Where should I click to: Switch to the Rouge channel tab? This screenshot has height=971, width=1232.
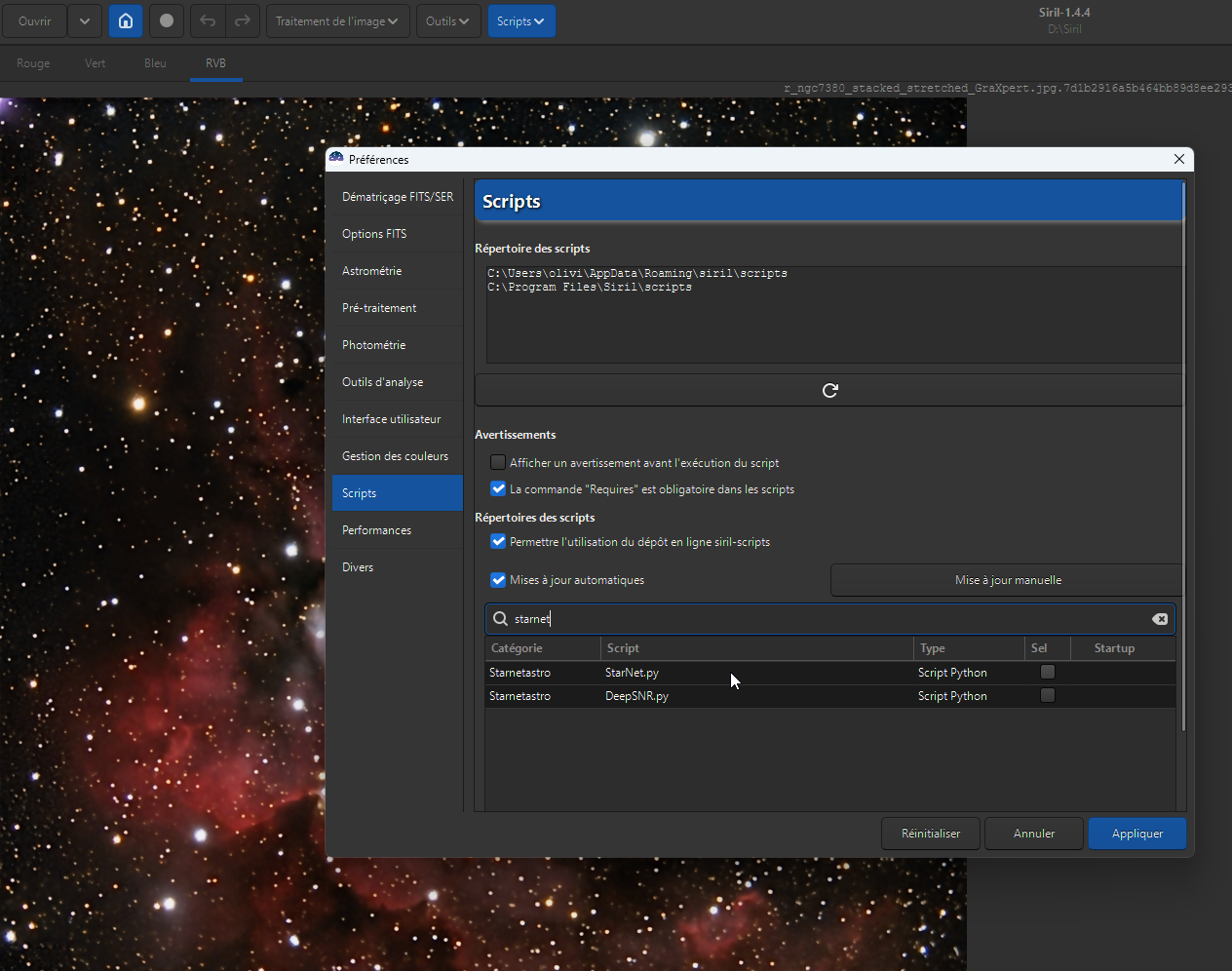(x=33, y=63)
